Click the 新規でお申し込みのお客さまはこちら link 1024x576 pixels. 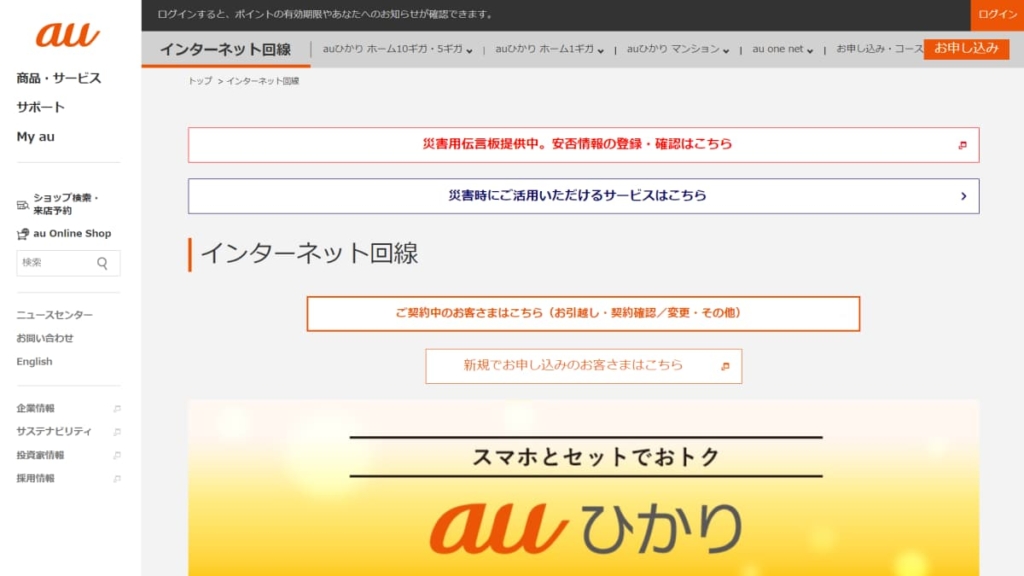tap(583, 365)
